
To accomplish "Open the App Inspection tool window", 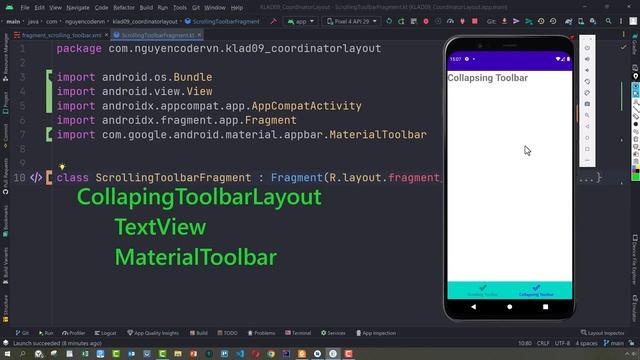I will (376, 333).
